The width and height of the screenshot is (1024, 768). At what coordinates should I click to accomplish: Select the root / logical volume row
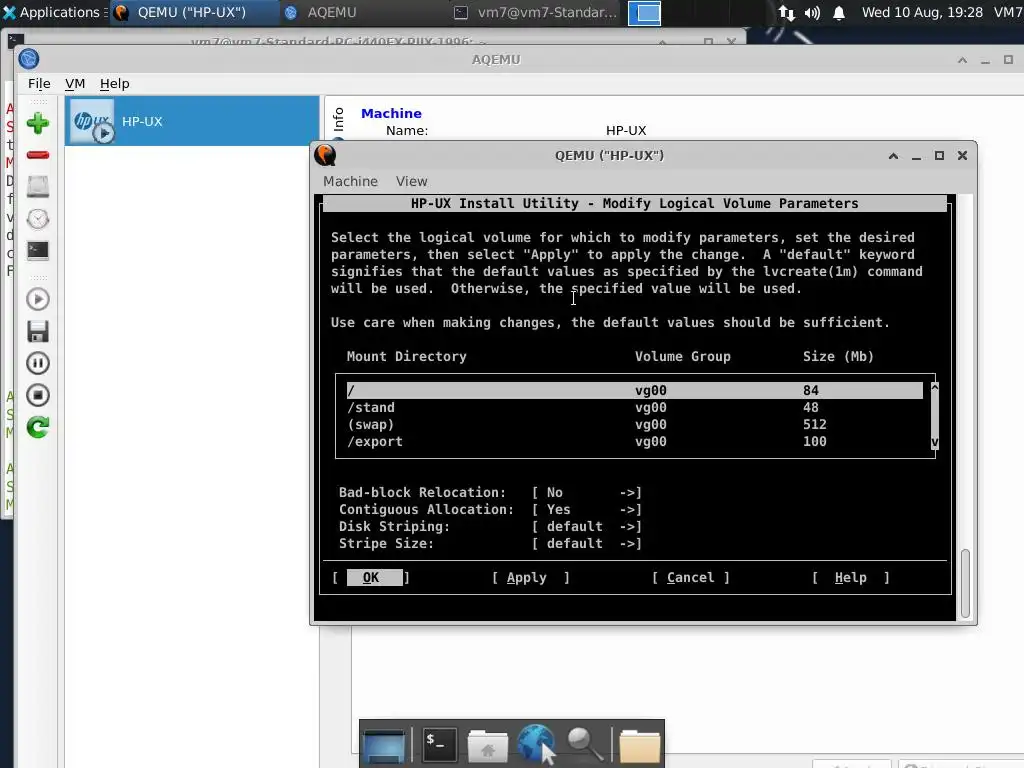(635, 391)
